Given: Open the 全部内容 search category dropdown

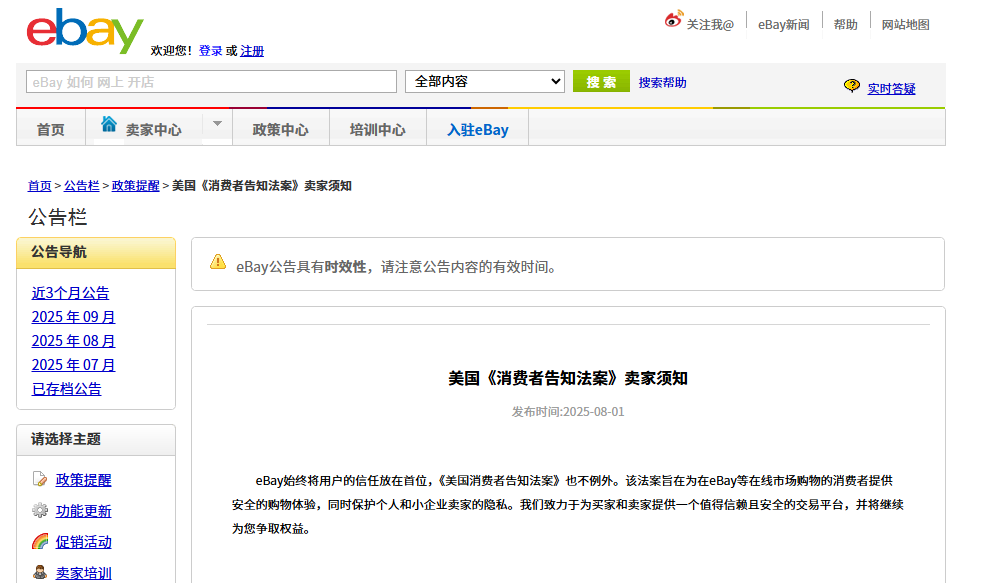Looking at the screenshot, I should coord(485,81).
